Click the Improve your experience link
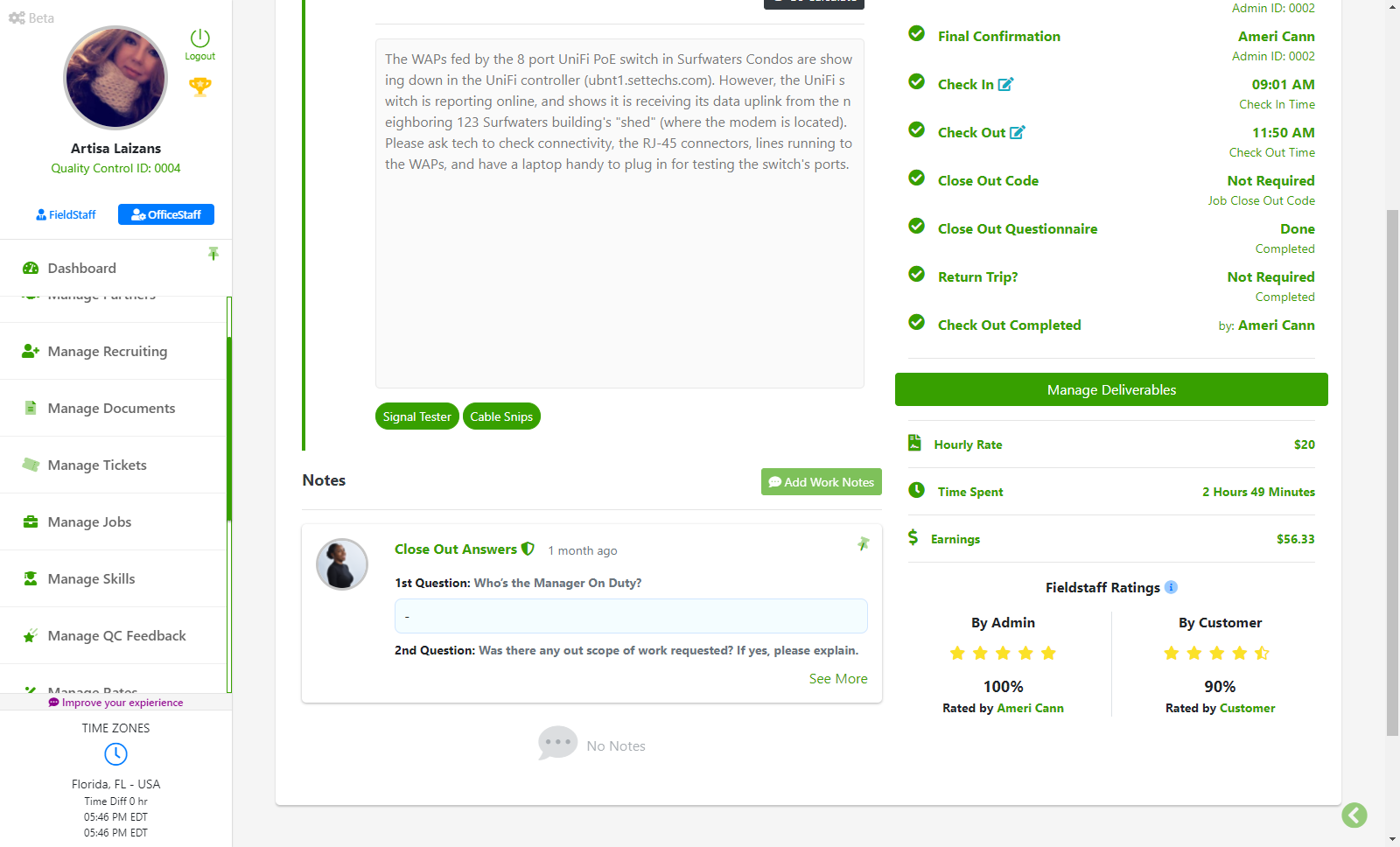The height and width of the screenshot is (847, 1400). click(x=115, y=703)
